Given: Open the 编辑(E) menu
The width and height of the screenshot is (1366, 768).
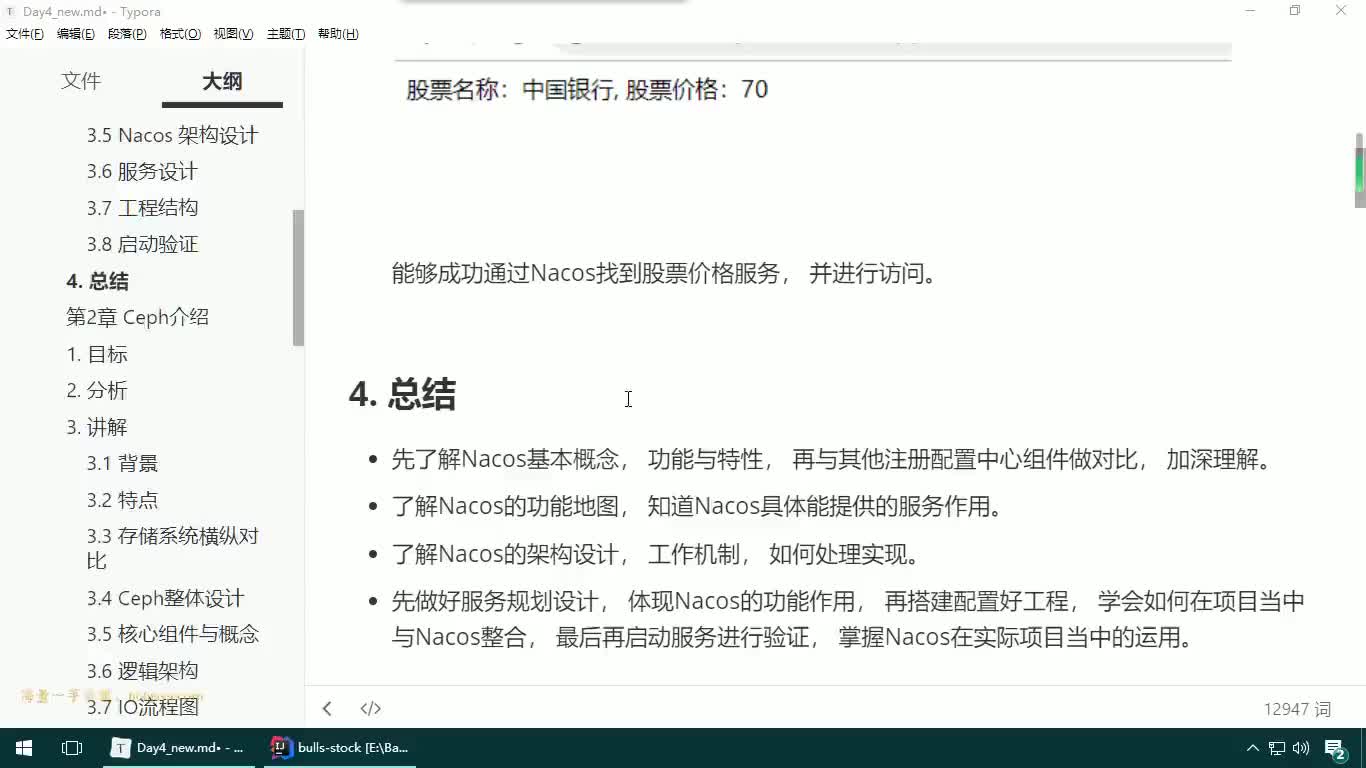Looking at the screenshot, I should [75, 34].
